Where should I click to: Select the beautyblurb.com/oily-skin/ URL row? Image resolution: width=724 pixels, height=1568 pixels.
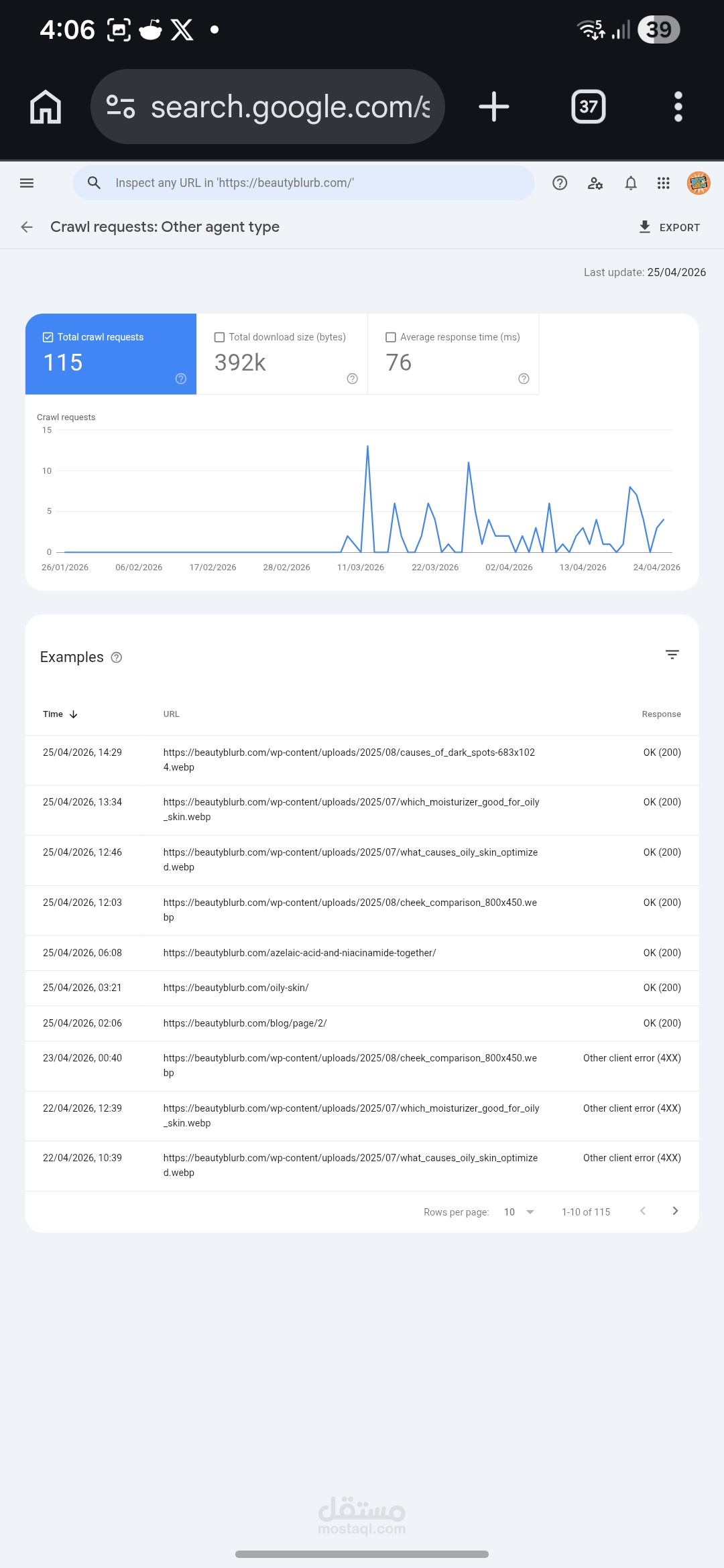click(362, 988)
